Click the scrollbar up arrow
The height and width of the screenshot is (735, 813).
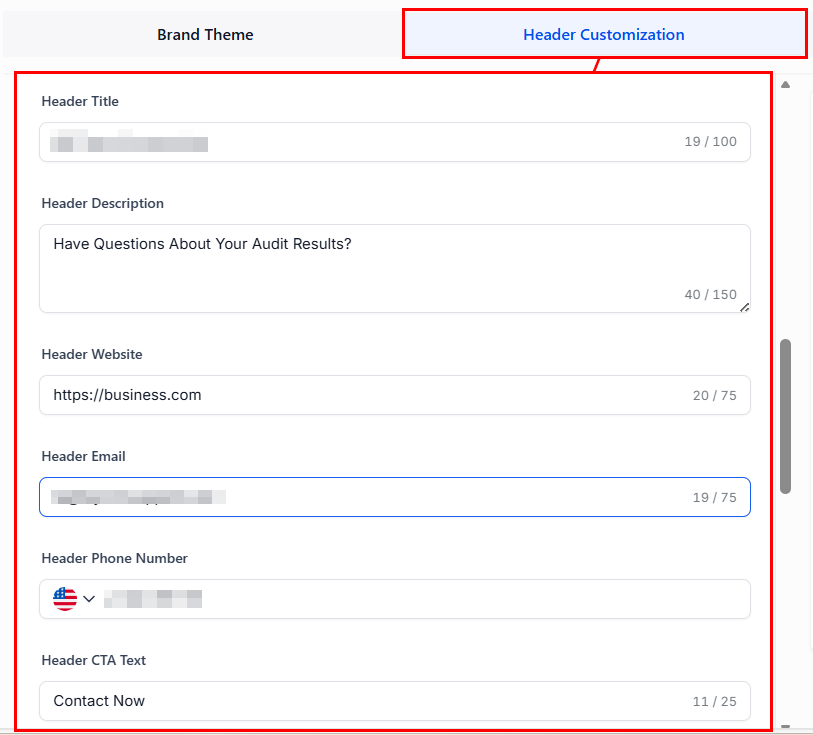point(786,84)
